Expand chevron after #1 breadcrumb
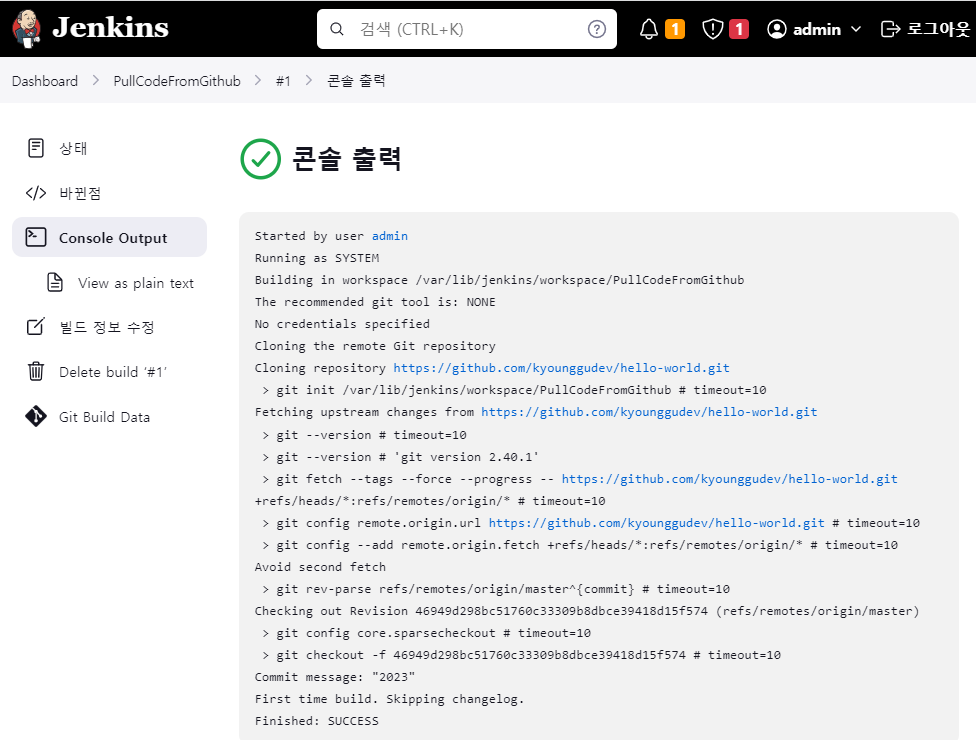976x740 pixels. tap(308, 80)
